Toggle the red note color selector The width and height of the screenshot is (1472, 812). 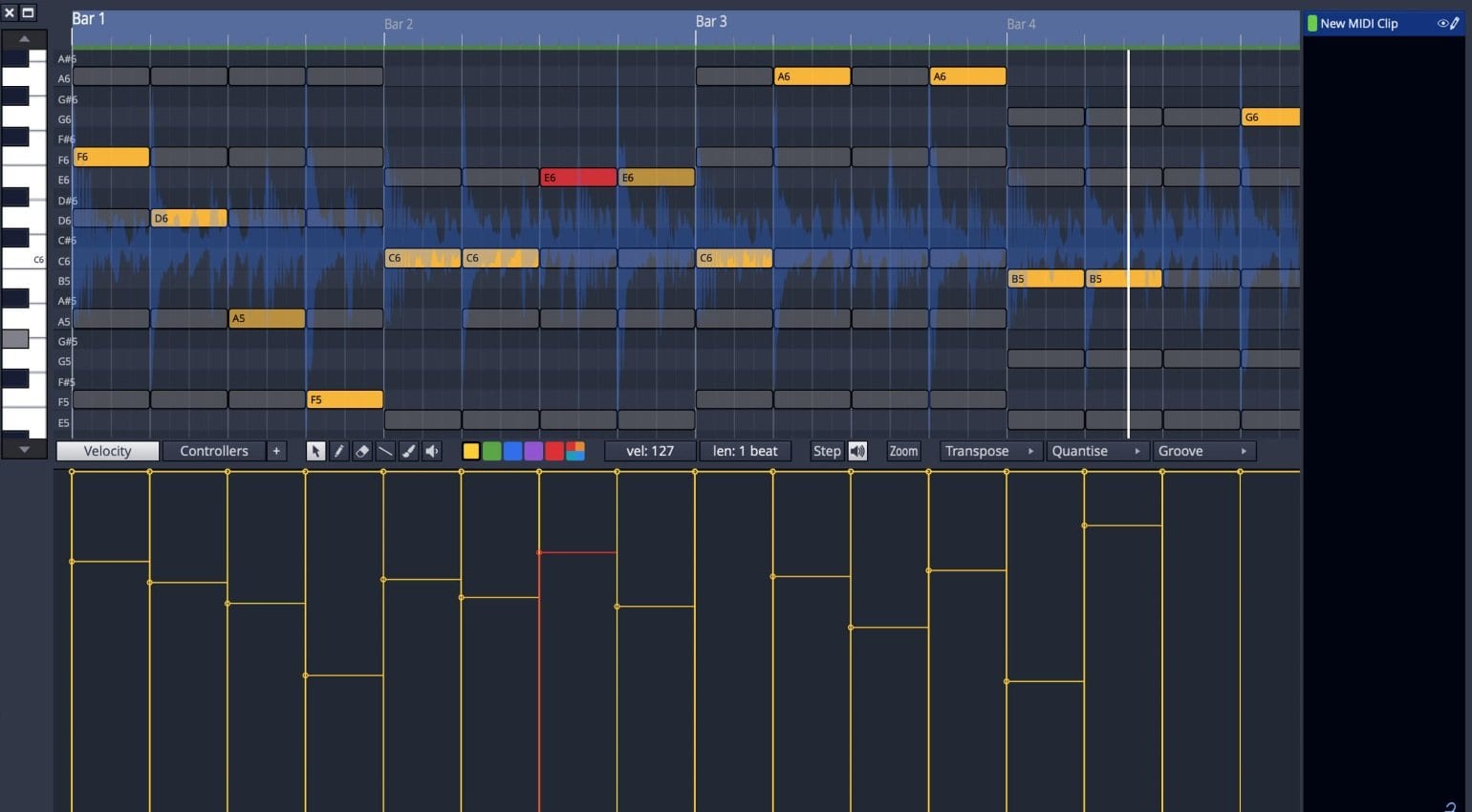click(553, 451)
